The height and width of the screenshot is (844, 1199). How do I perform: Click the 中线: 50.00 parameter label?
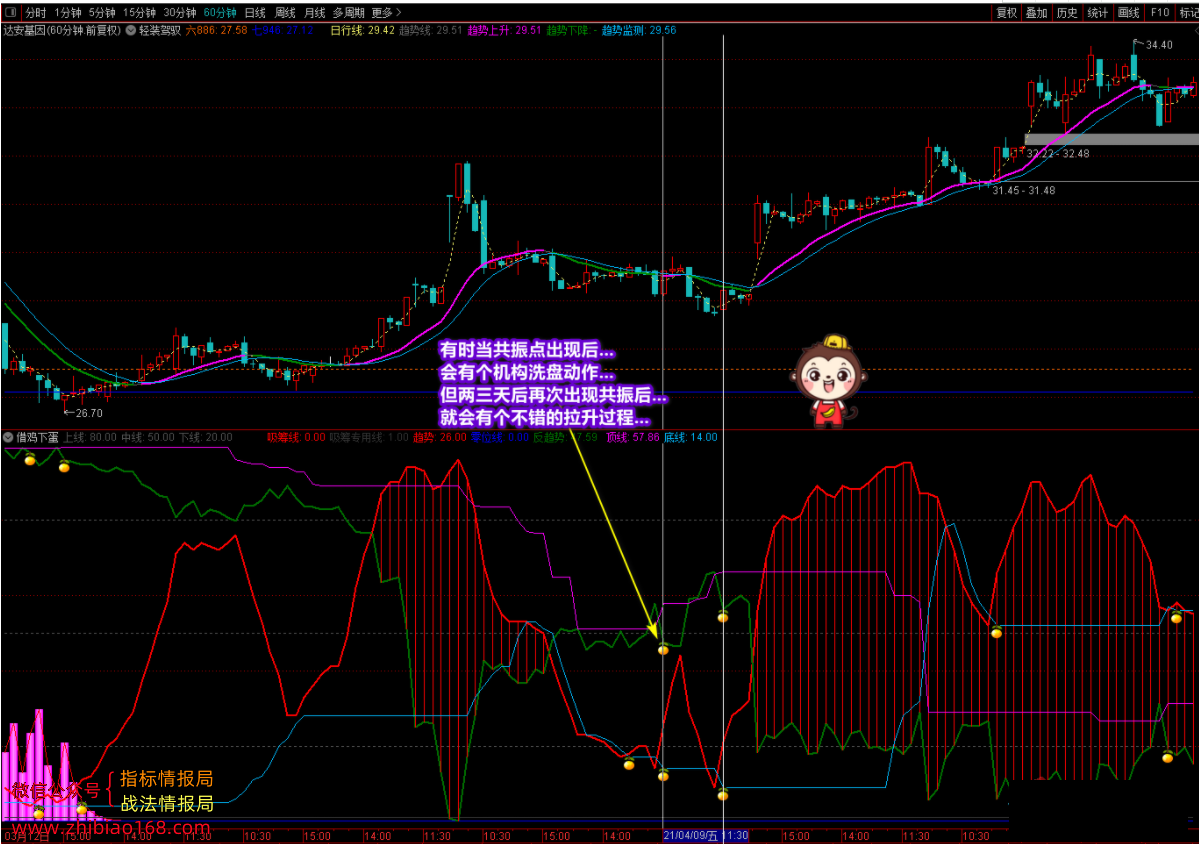tap(148, 437)
